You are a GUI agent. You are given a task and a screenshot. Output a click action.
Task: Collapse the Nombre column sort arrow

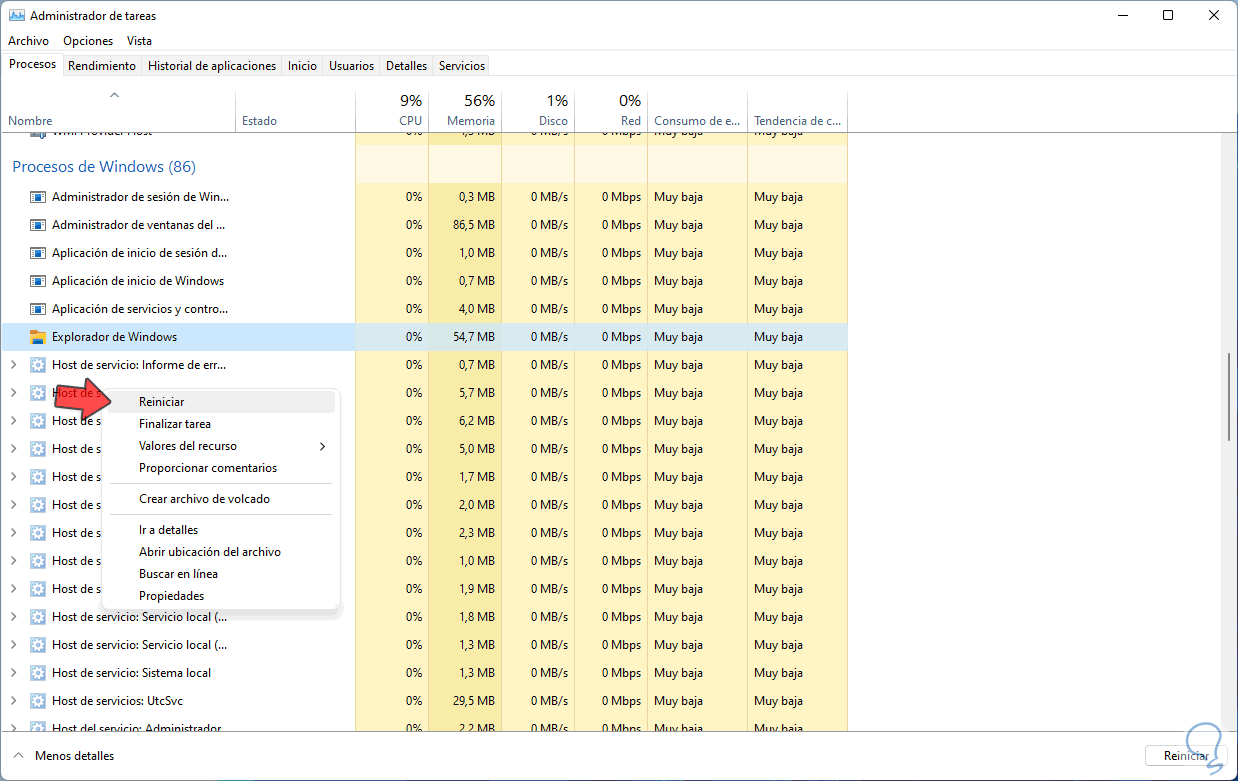pos(114,96)
